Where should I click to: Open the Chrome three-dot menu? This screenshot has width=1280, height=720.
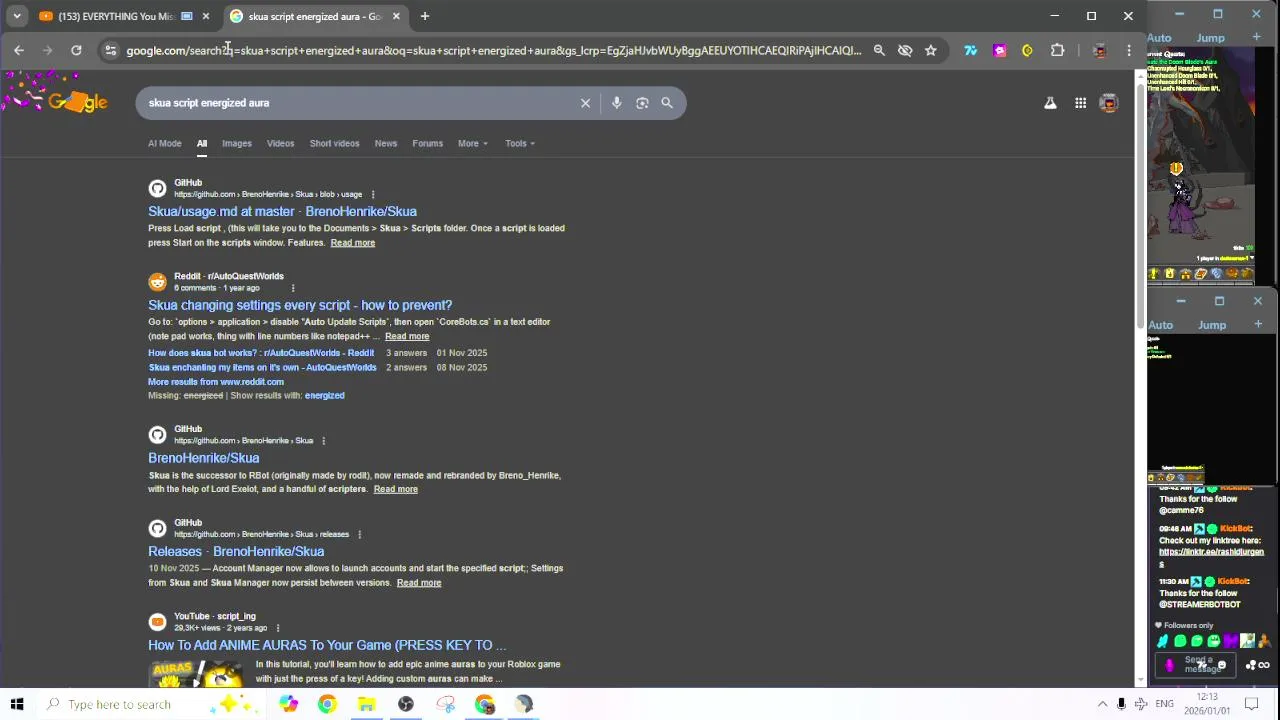[1129, 50]
